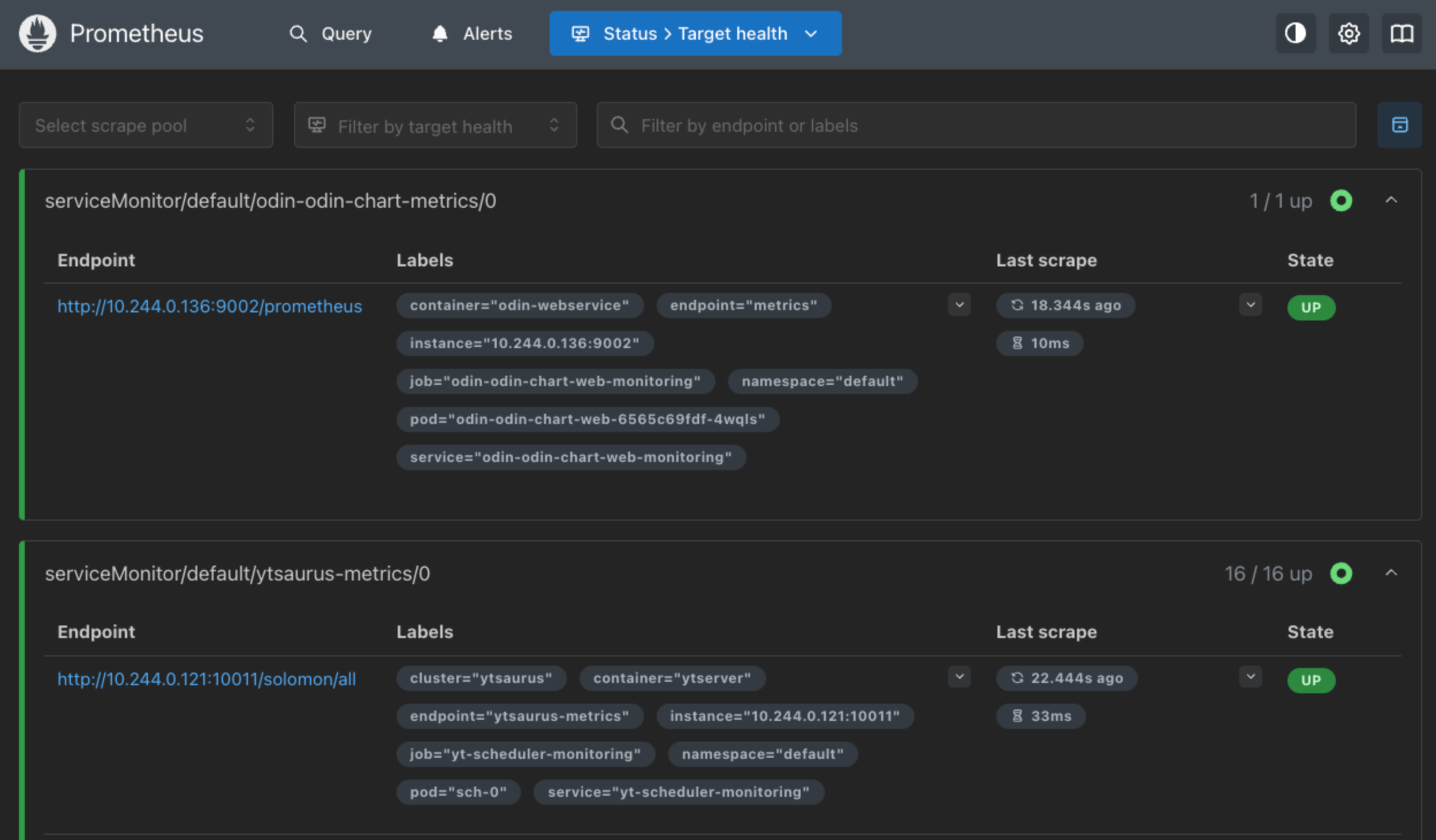Click the monitor icon in Target health button
The image size is (1436, 840).
[x=581, y=33]
